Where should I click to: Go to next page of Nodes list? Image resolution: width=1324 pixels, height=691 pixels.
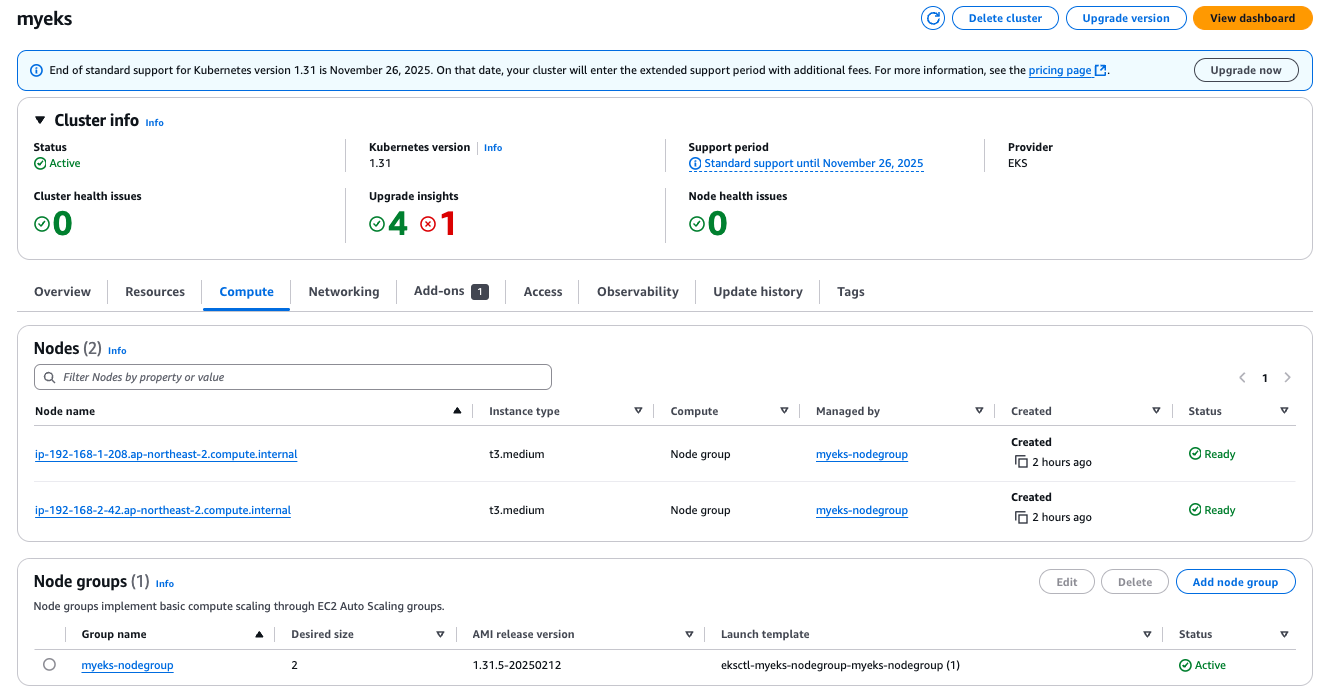[x=1287, y=378]
